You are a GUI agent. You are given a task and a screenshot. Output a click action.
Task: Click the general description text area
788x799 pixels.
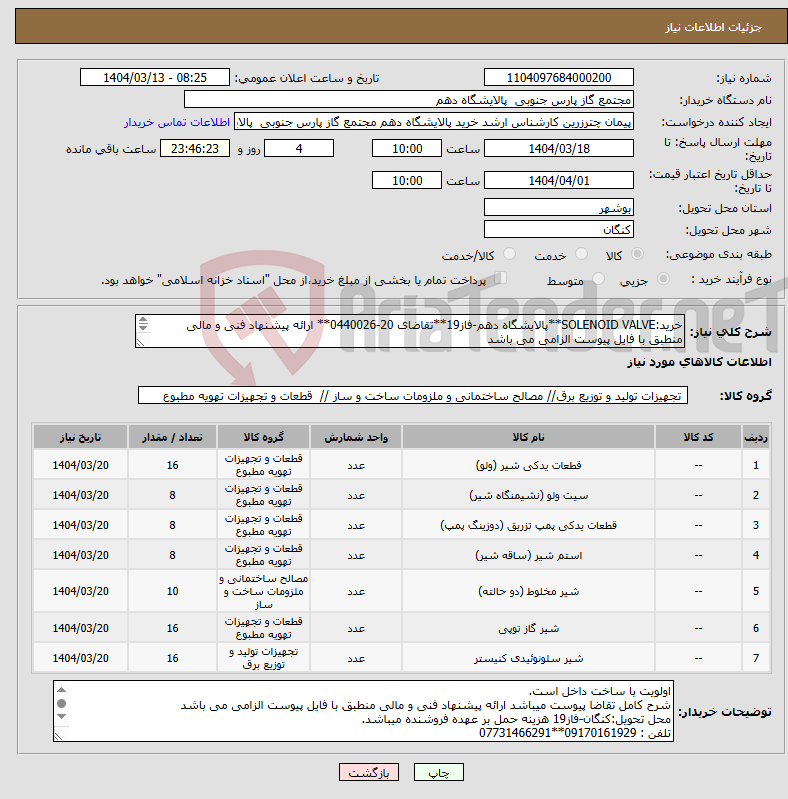[410, 331]
